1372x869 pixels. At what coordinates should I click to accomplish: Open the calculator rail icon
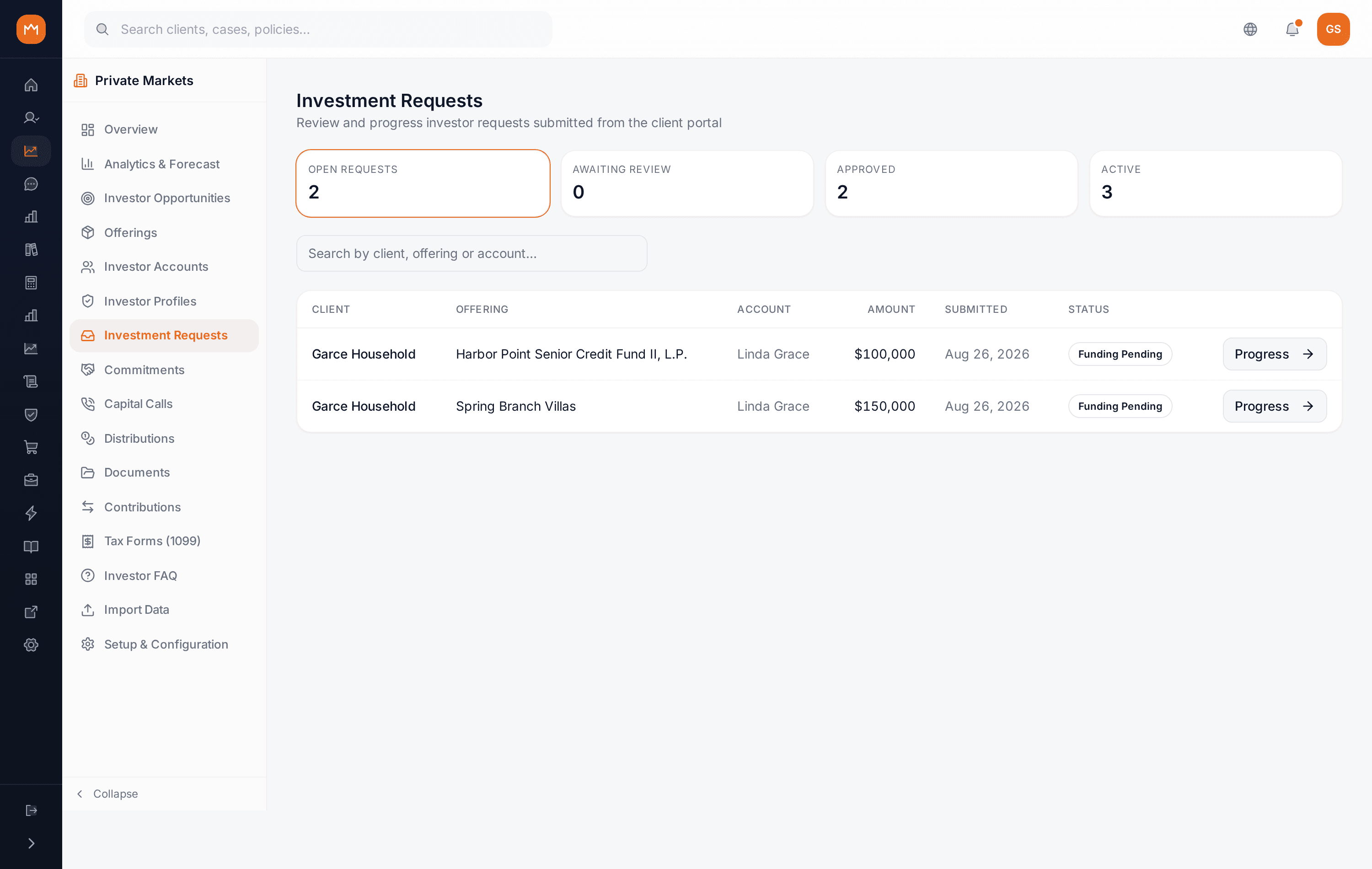31,283
